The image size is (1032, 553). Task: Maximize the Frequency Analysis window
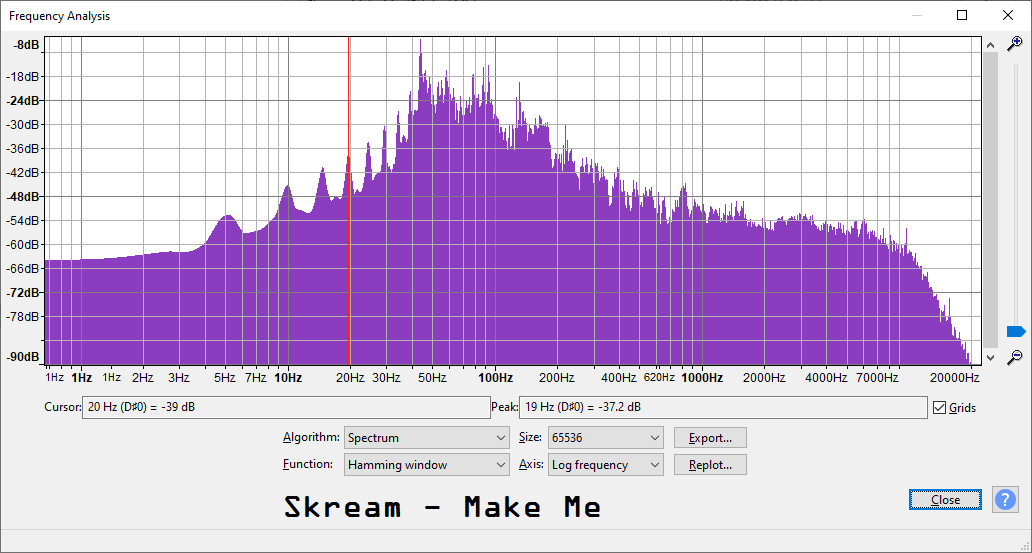click(962, 15)
